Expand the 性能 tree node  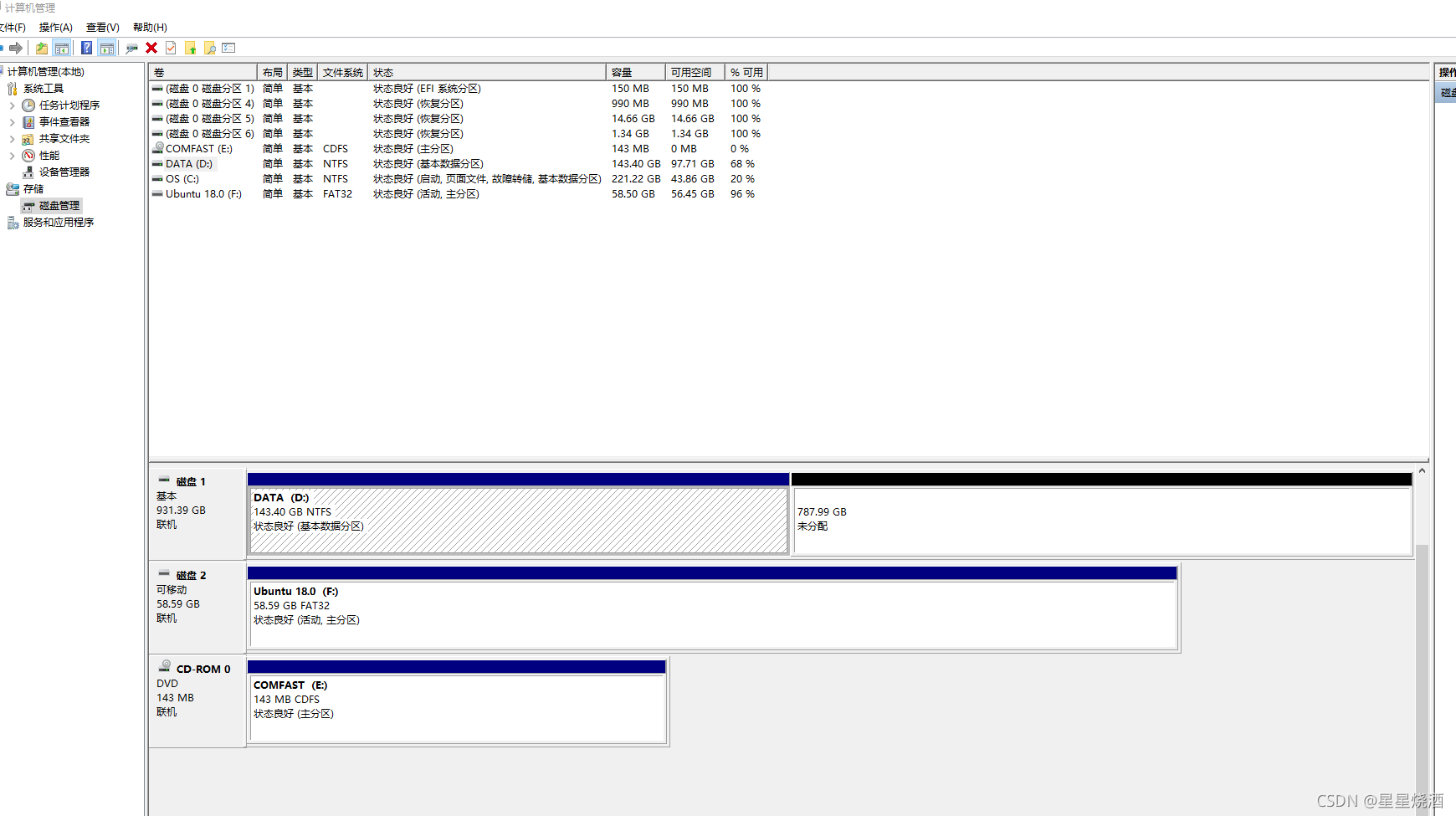point(12,156)
